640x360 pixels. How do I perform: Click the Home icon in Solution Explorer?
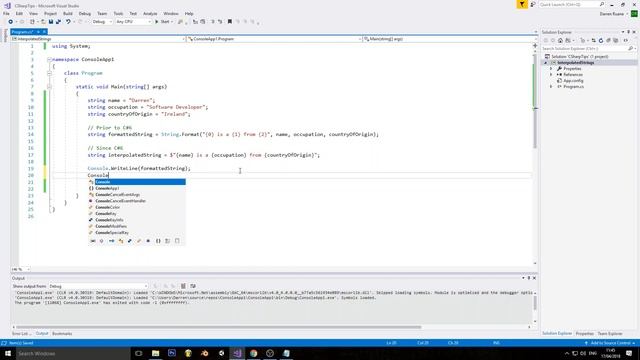(x=560, y=40)
